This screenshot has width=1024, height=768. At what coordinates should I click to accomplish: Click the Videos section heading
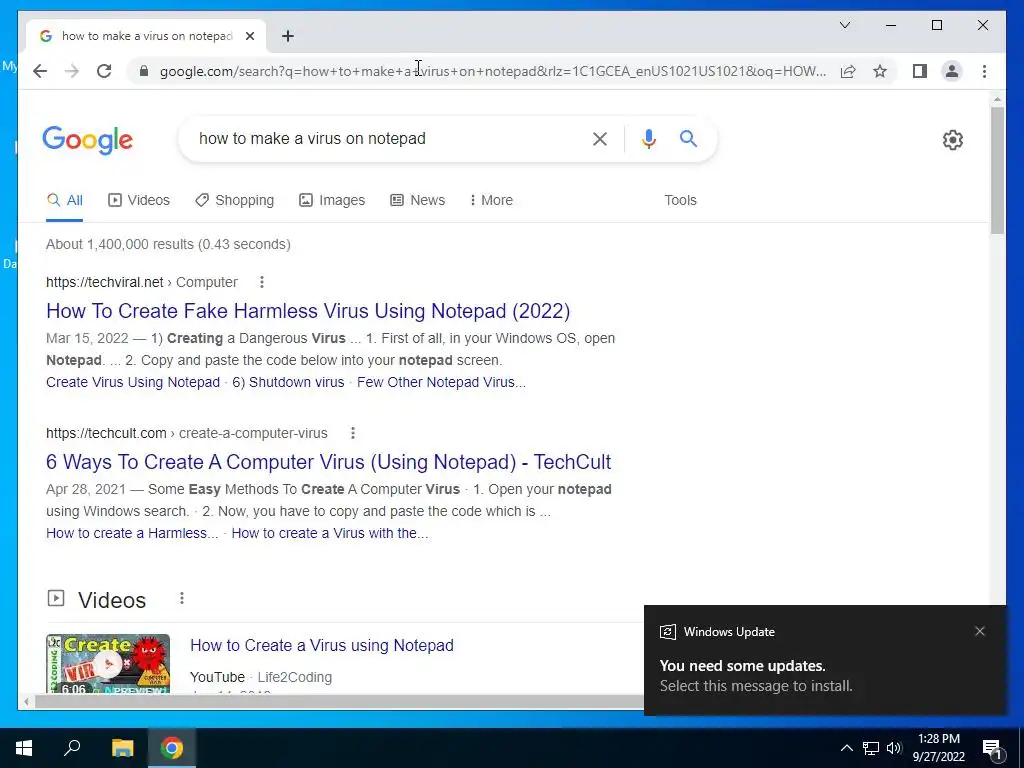(112, 600)
